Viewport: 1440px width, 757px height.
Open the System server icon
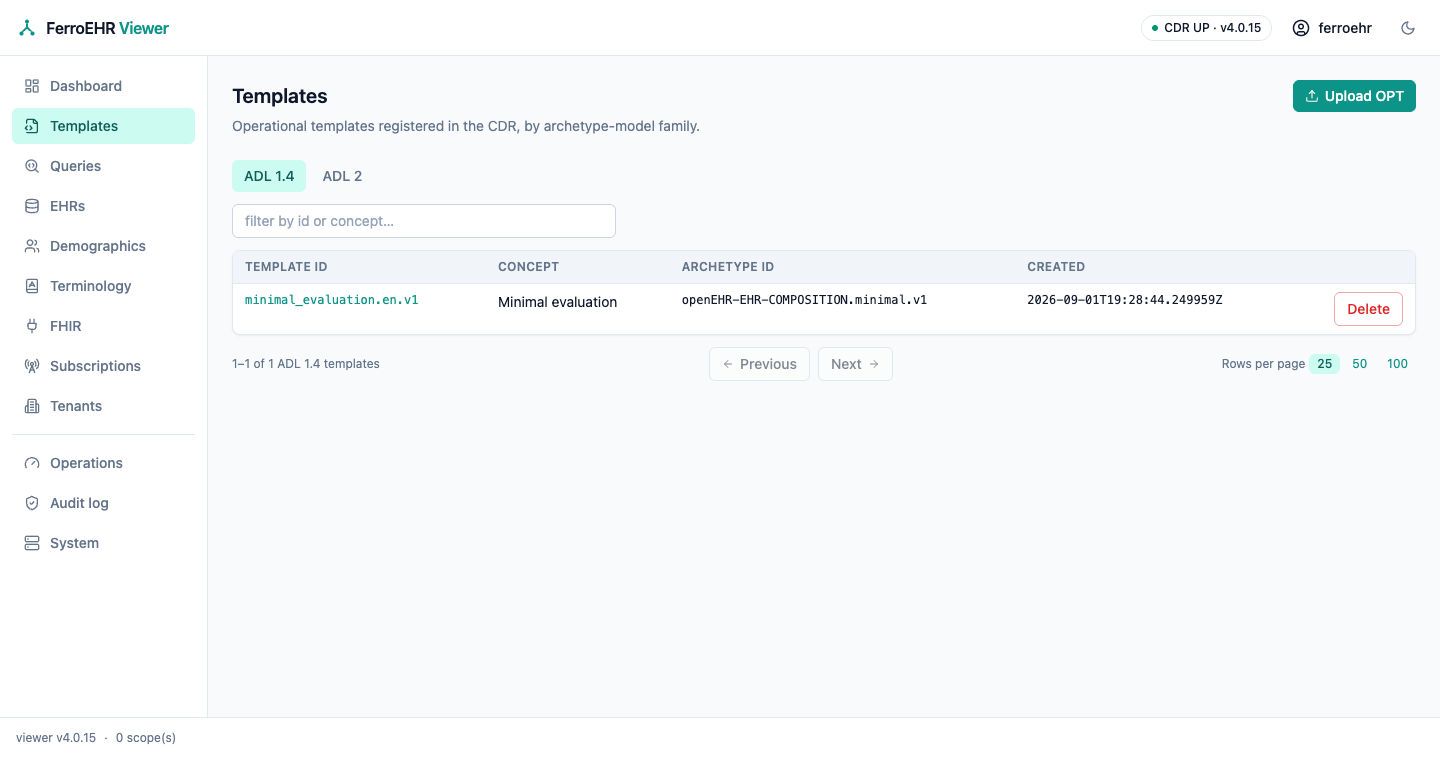[32, 543]
